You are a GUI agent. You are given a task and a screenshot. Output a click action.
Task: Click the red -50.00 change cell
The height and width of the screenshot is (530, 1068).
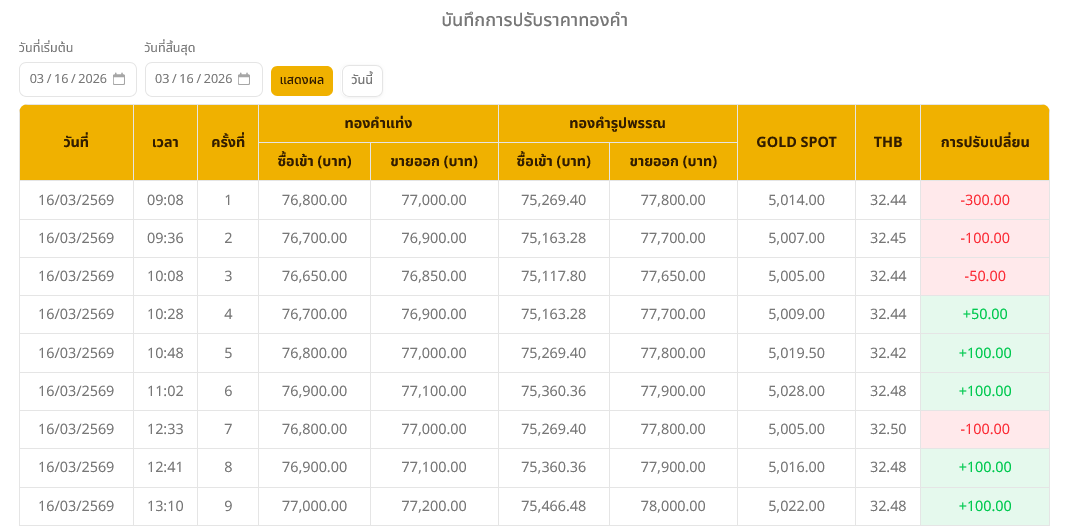point(985,276)
